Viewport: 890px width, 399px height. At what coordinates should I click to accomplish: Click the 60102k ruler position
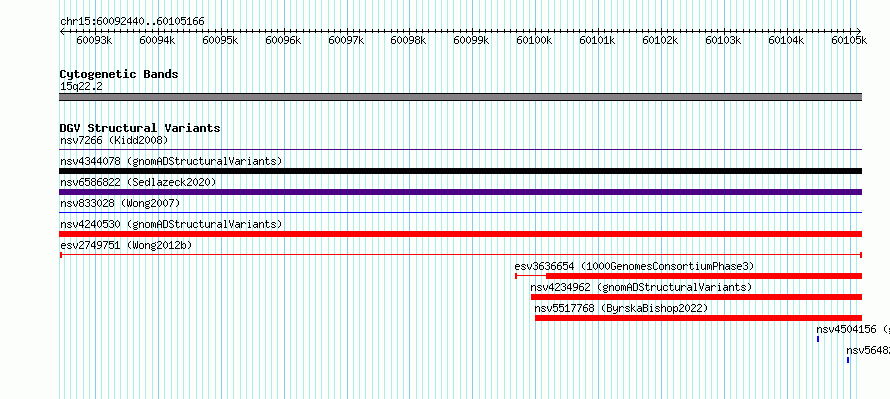661,40
